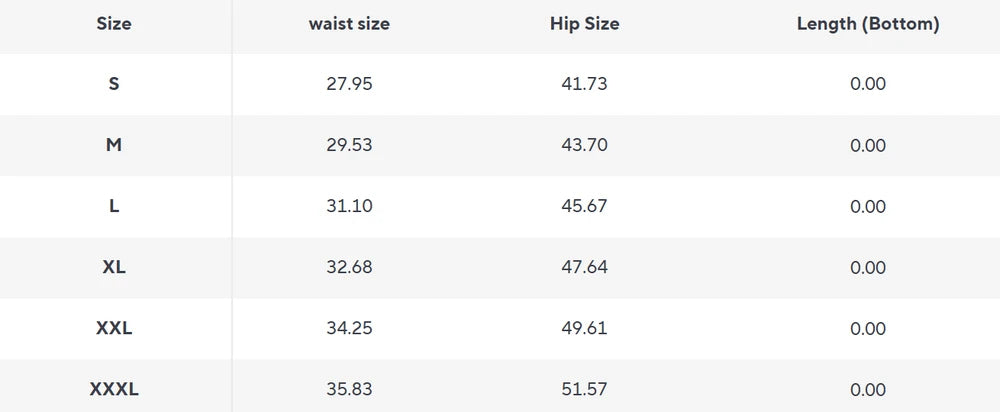Select the XXL size row label
The height and width of the screenshot is (412, 1000).
tap(114, 328)
